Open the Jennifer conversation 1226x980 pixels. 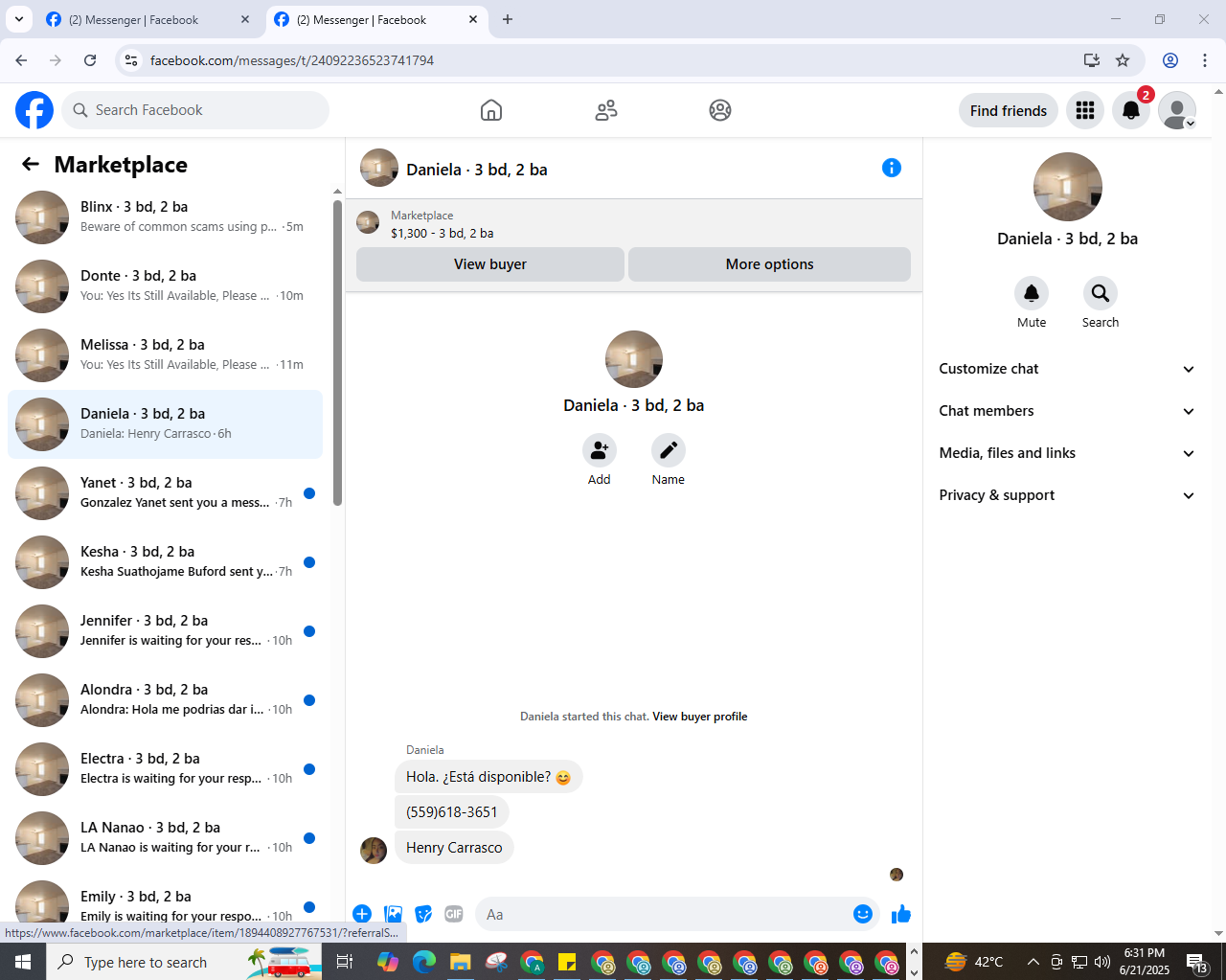(x=165, y=631)
